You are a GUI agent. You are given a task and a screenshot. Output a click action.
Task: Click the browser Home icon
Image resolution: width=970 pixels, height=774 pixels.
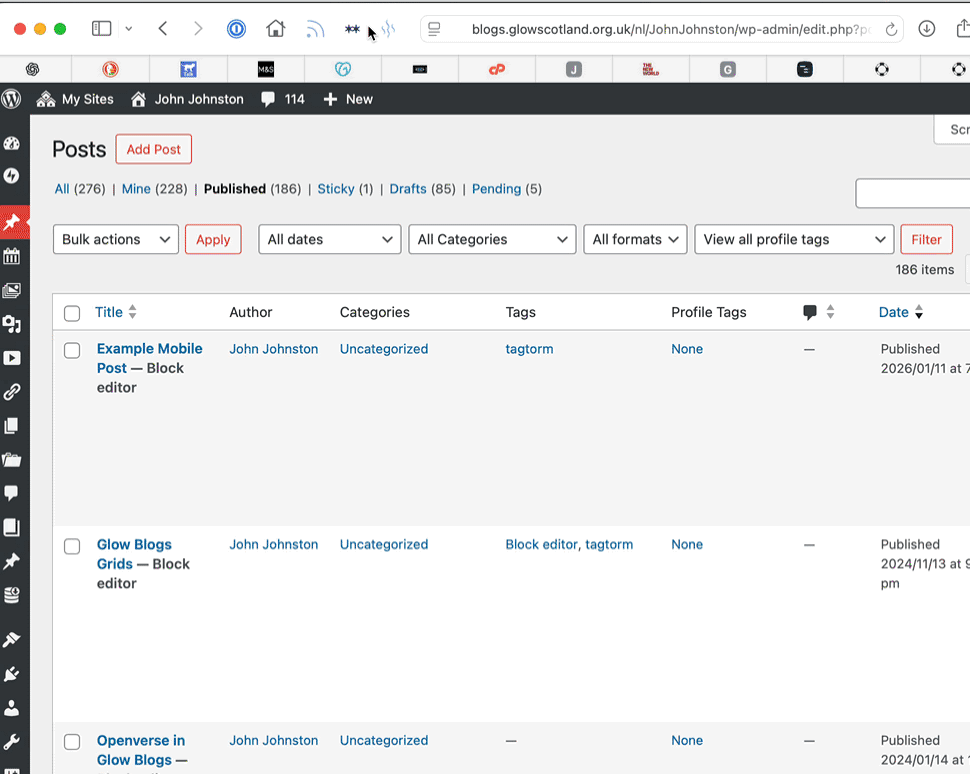(x=275, y=28)
